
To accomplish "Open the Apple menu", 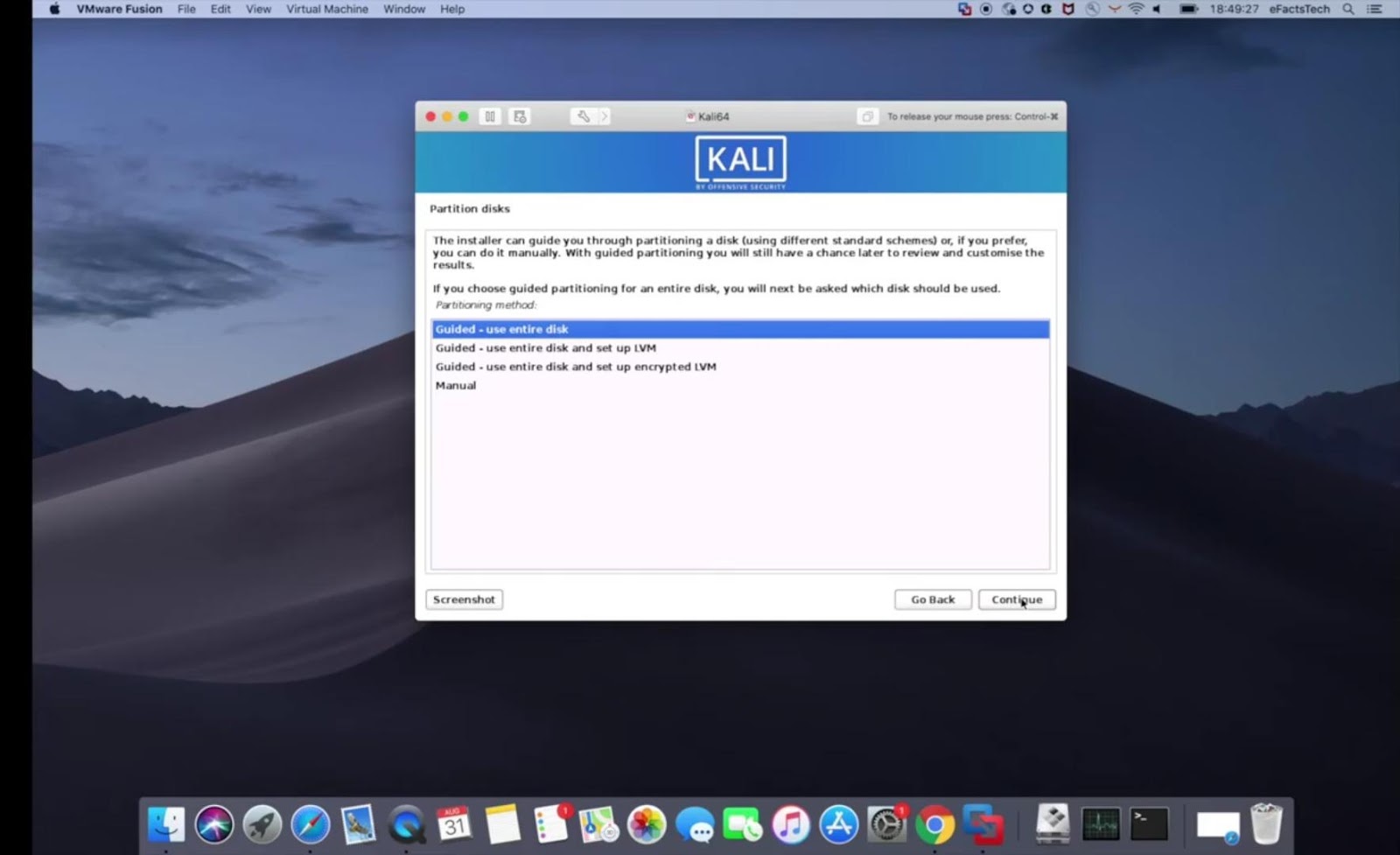I will tap(54, 9).
